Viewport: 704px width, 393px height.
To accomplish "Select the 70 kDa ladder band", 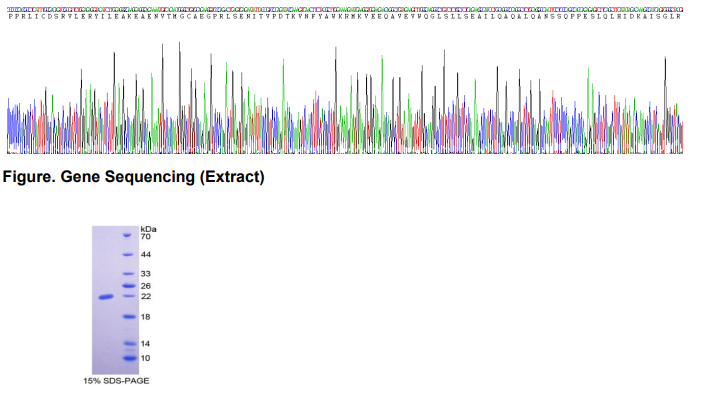I will (128, 235).
